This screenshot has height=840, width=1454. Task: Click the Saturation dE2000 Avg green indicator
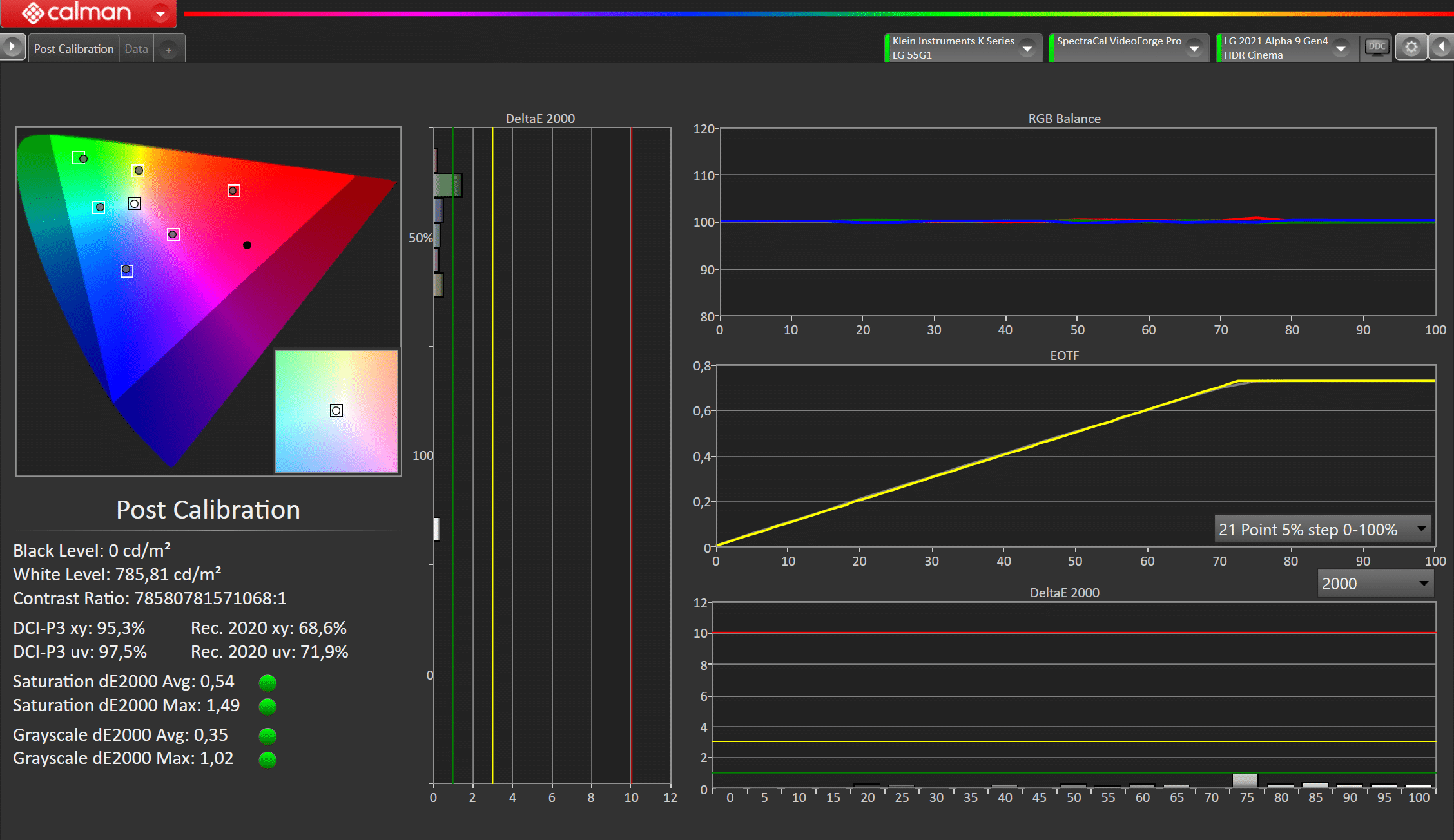[267, 682]
